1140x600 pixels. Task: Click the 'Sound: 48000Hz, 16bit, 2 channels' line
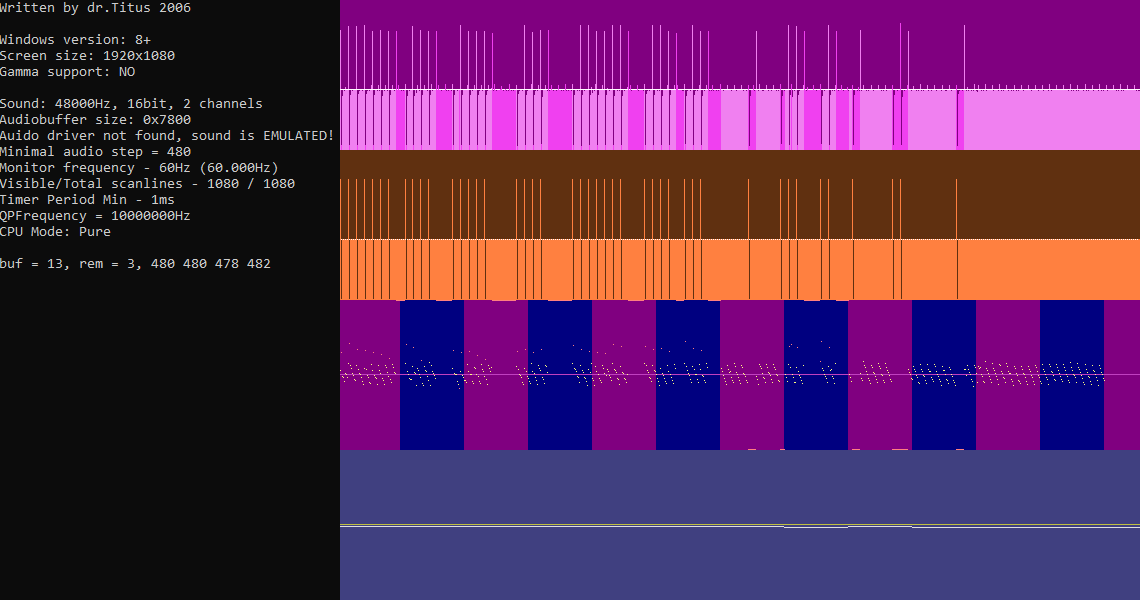[131, 104]
